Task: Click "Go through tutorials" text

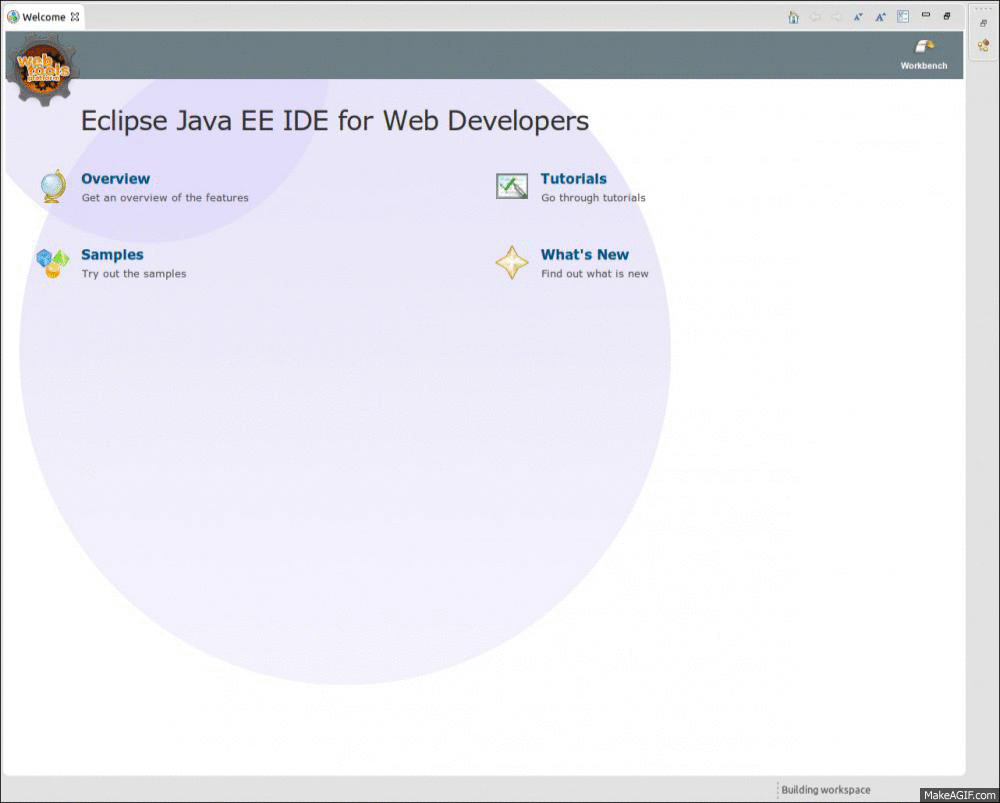Action: click(593, 198)
